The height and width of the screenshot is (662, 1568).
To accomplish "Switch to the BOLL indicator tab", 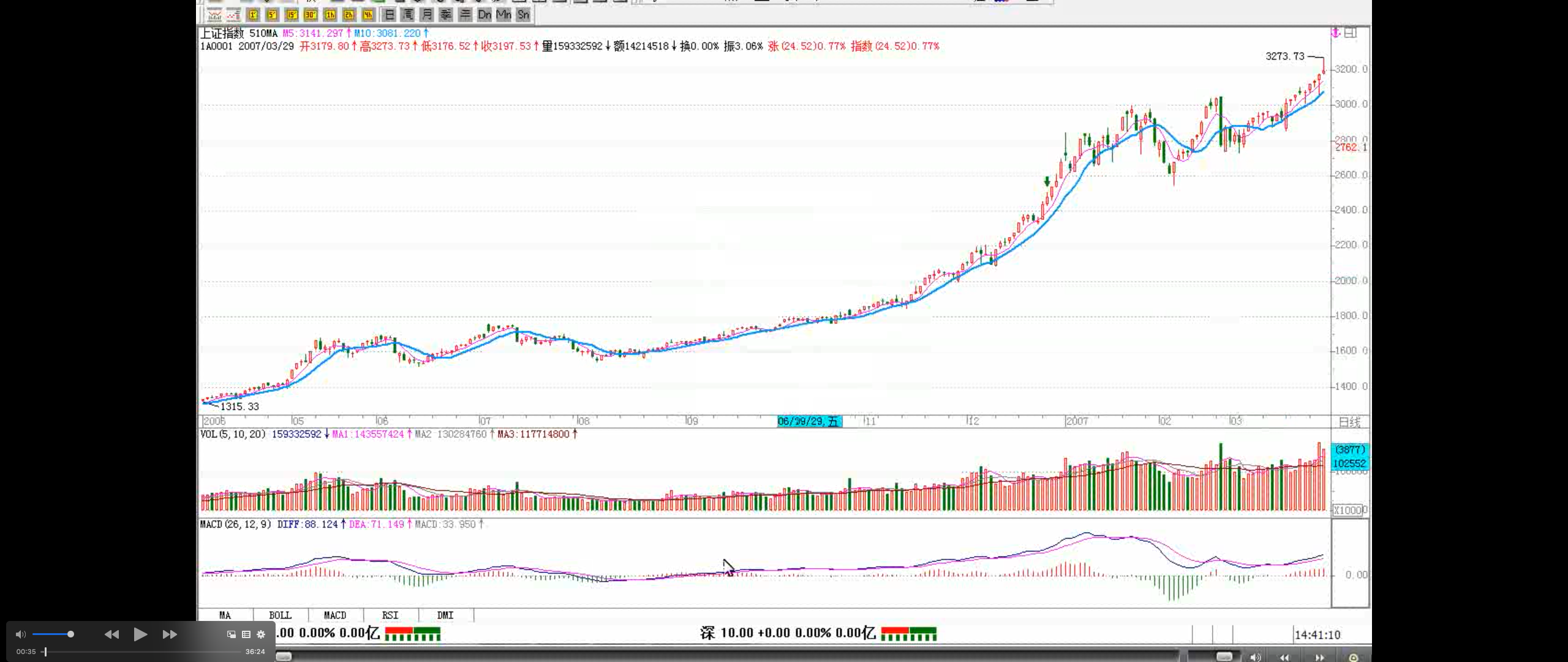I will 280,615.
